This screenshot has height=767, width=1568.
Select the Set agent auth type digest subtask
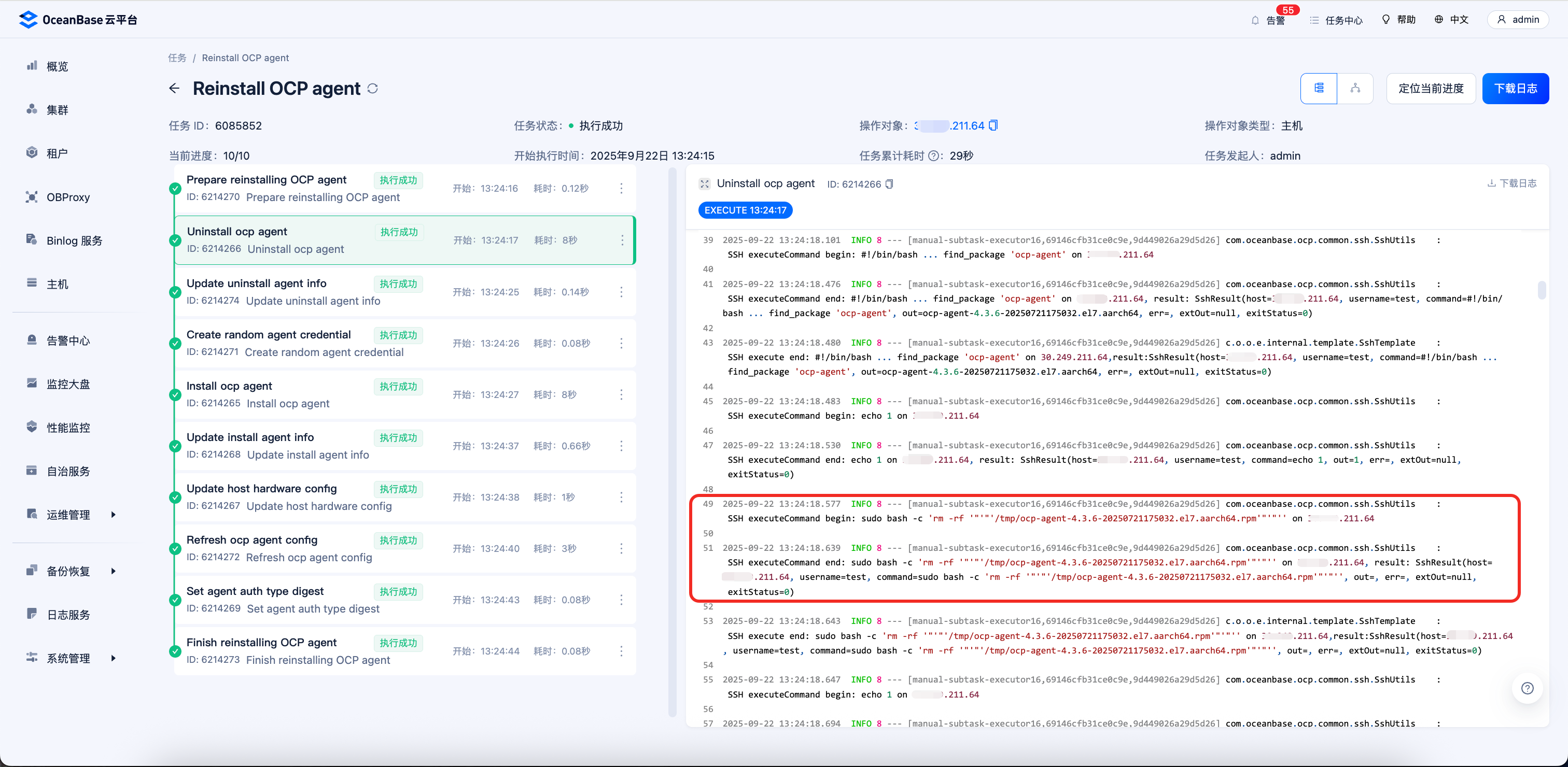405,600
